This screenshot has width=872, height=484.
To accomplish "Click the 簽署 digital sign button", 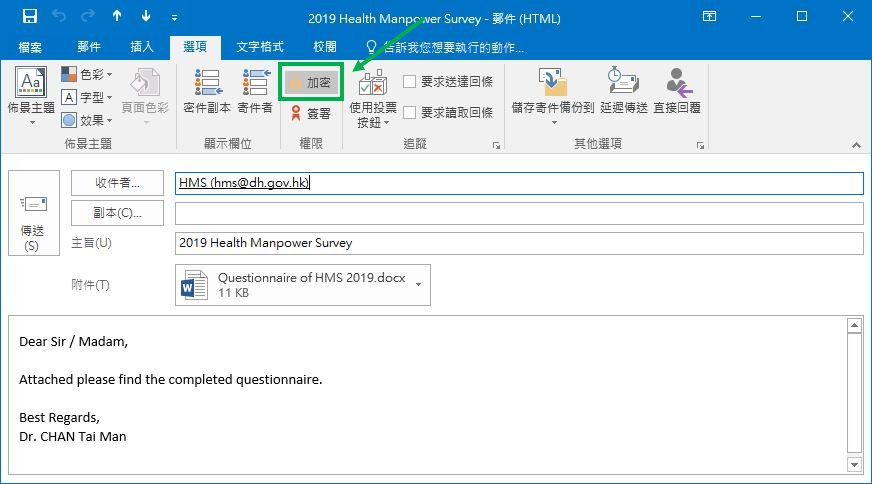I will [311, 113].
